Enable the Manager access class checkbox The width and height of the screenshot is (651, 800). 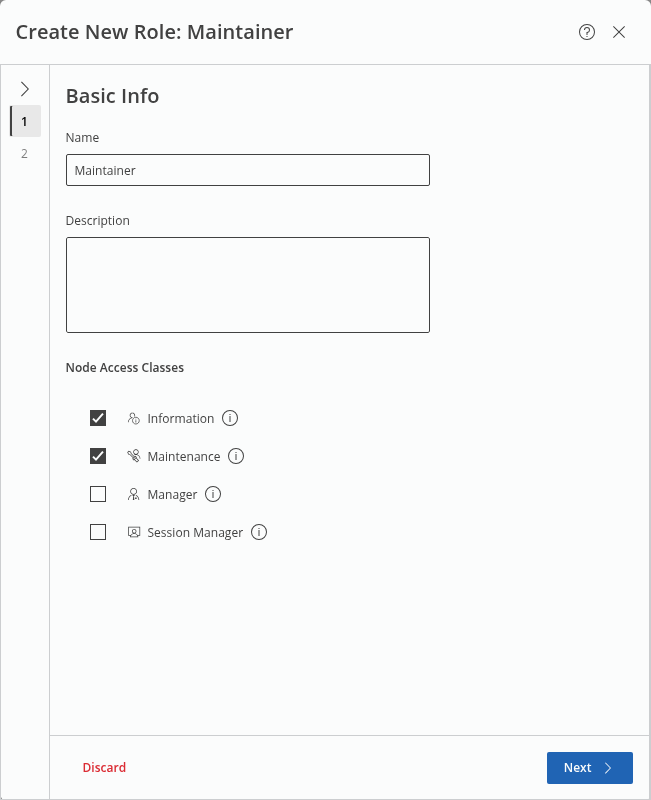[x=98, y=494]
